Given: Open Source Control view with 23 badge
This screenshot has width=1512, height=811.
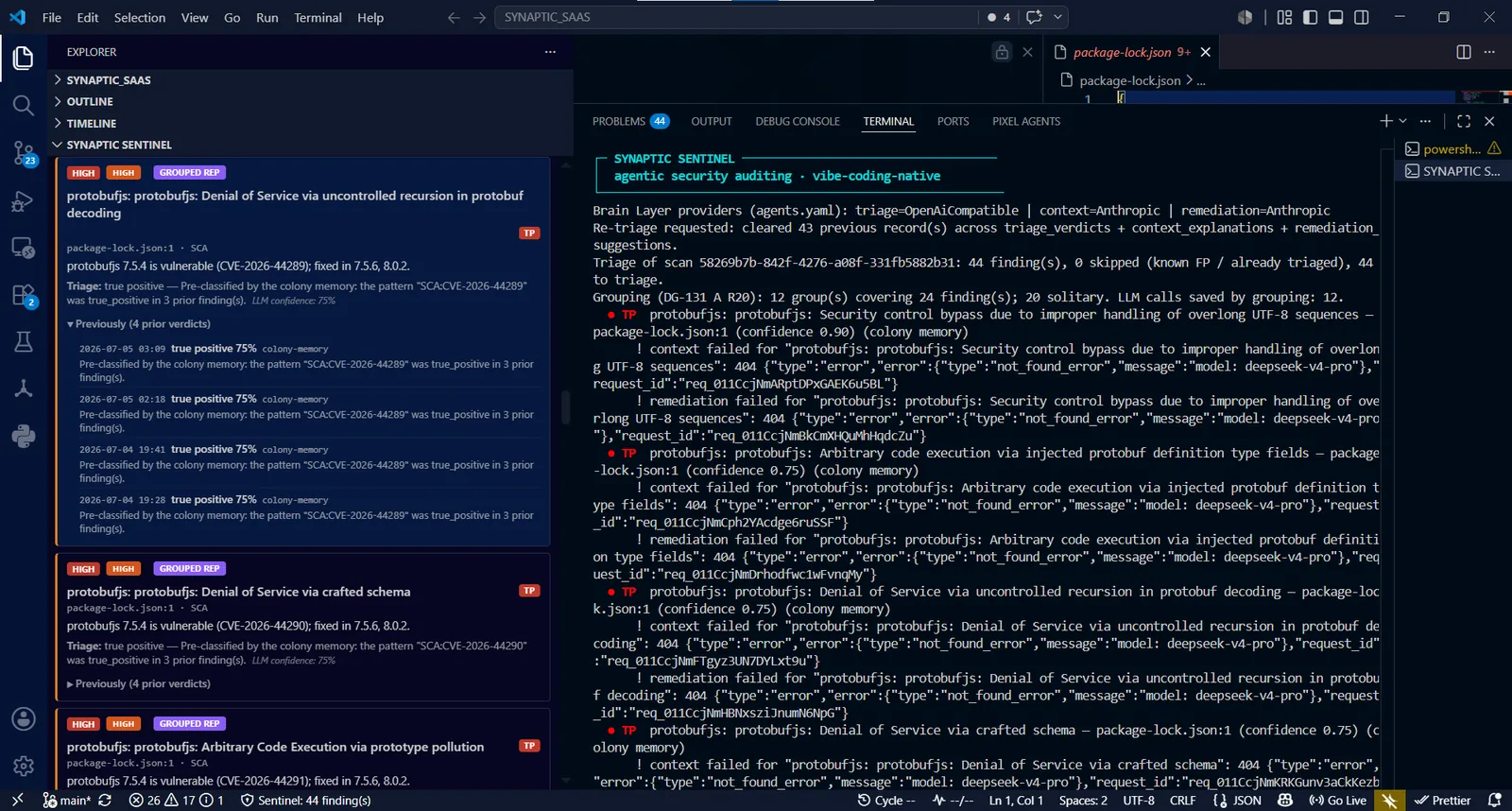Looking at the screenshot, I should tap(24, 153).
